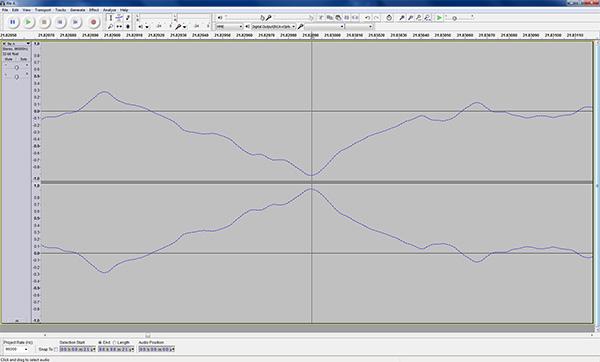Open the track name dropdown menu
Viewport: 600px width, 362px height.
point(16,44)
